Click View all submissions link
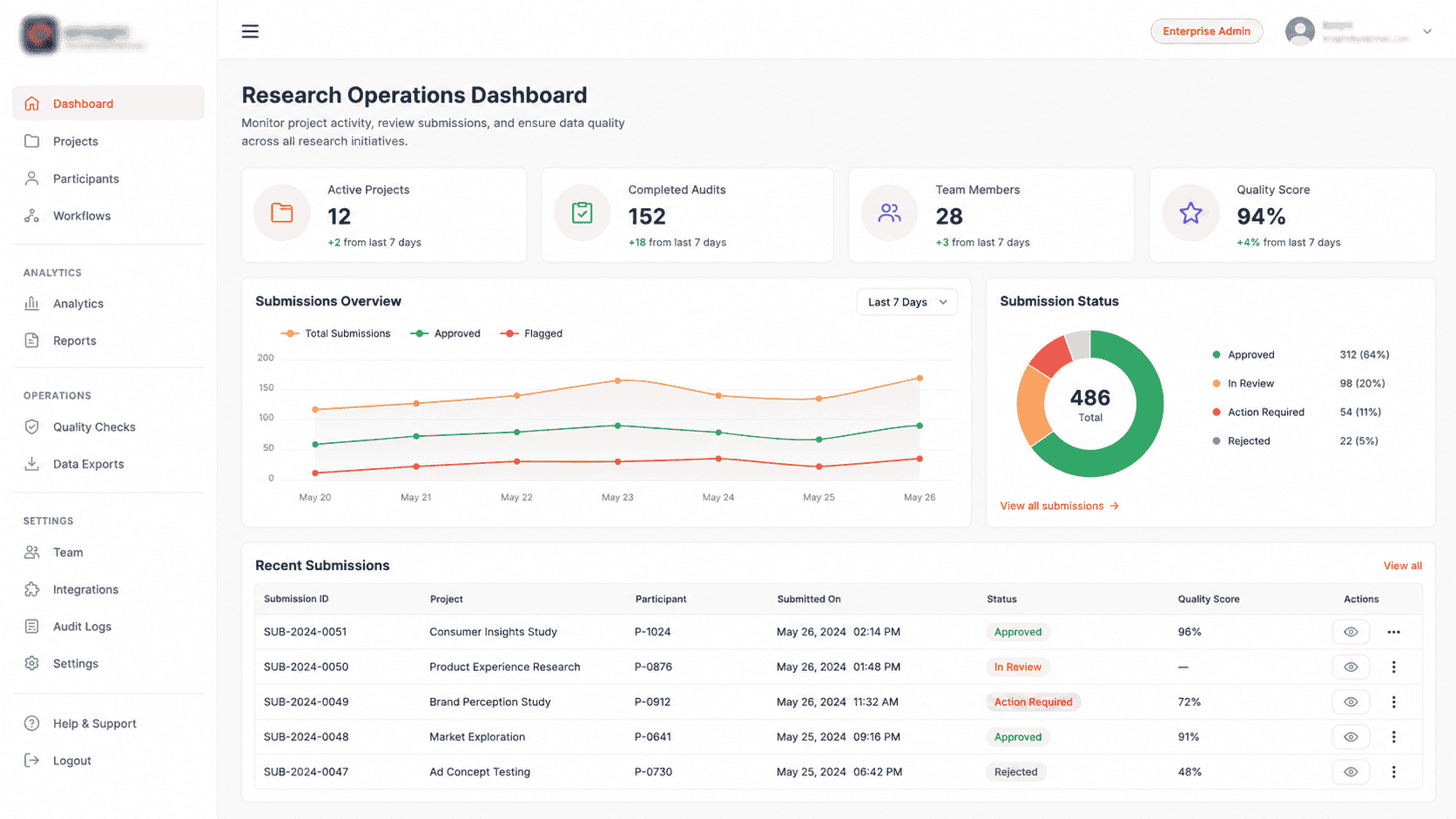Viewport: 1456px width, 819px height. 1059,506
